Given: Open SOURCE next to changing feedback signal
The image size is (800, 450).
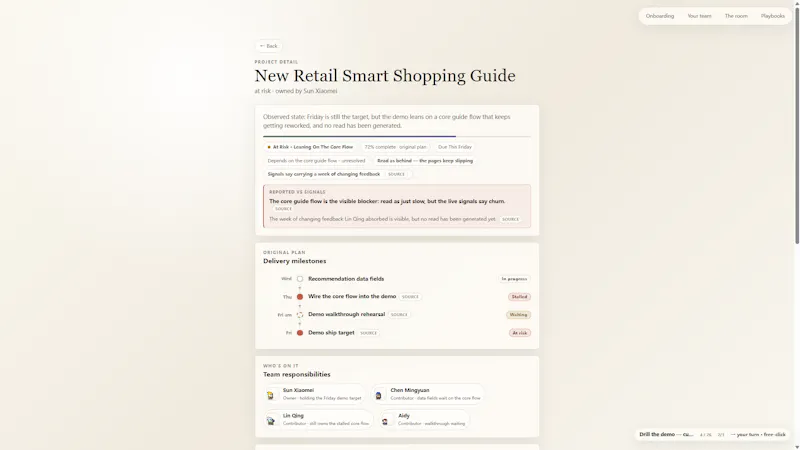Looking at the screenshot, I should [396, 174].
